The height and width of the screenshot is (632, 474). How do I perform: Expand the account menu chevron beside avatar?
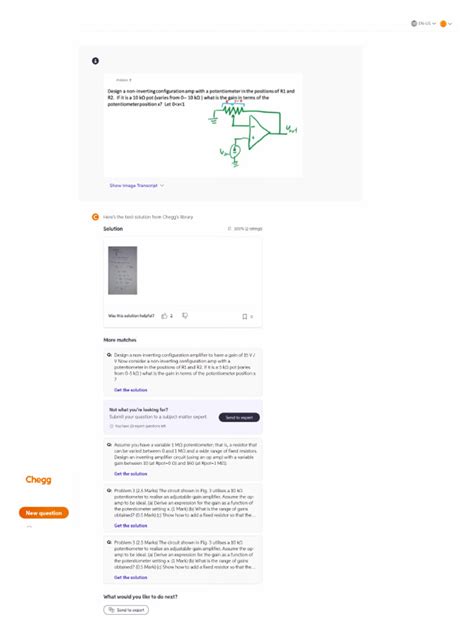click(450, 24)
